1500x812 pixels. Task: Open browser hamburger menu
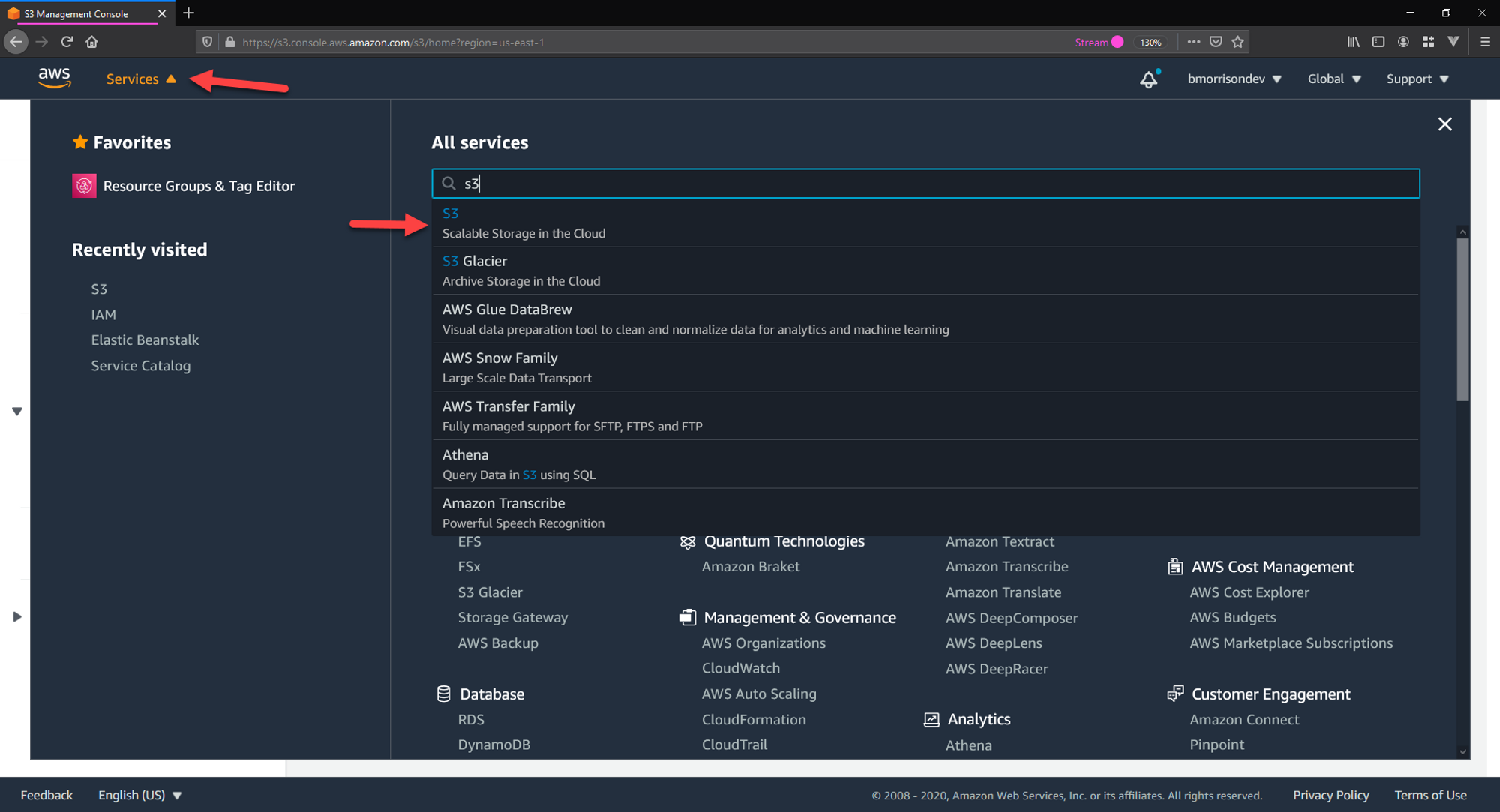[x=1485, y=42]
